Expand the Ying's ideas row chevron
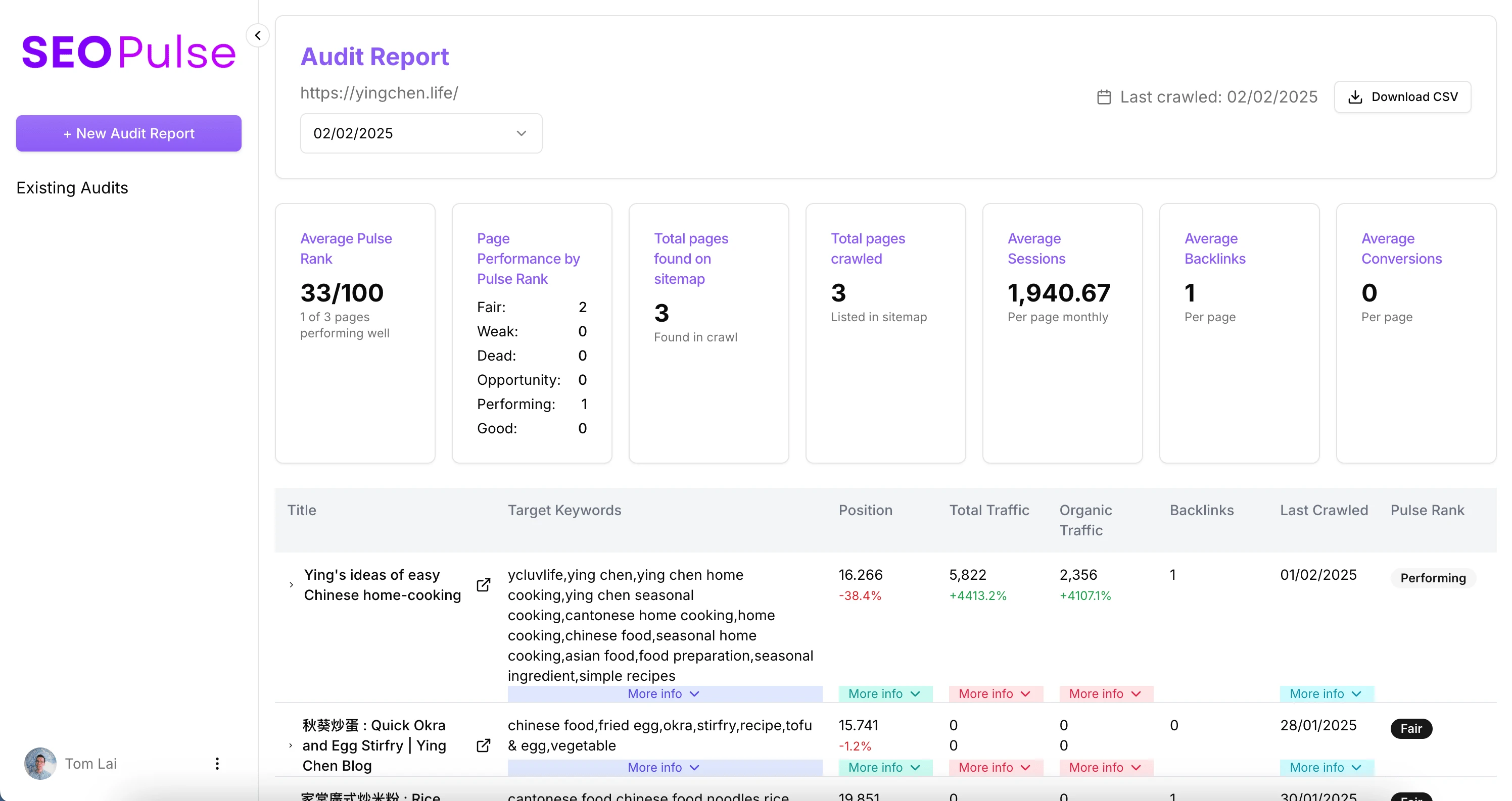 (x=291, y=585)
